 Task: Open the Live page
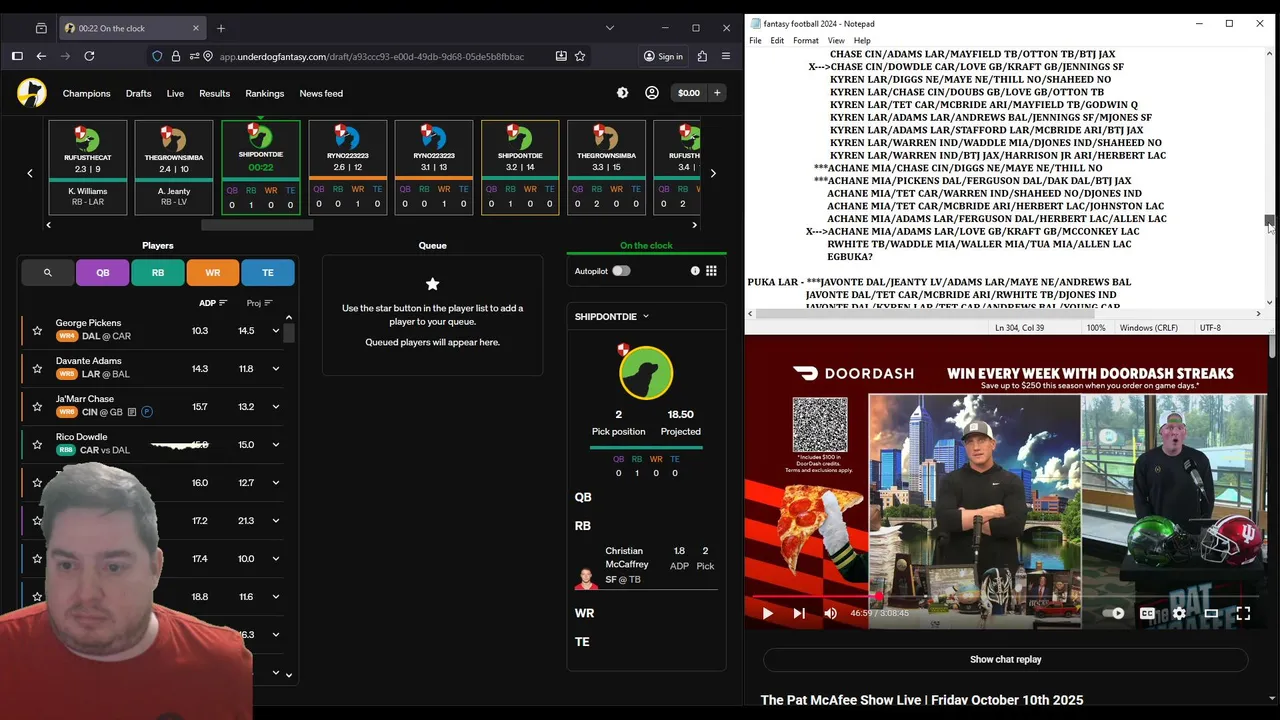pos(175,93)
